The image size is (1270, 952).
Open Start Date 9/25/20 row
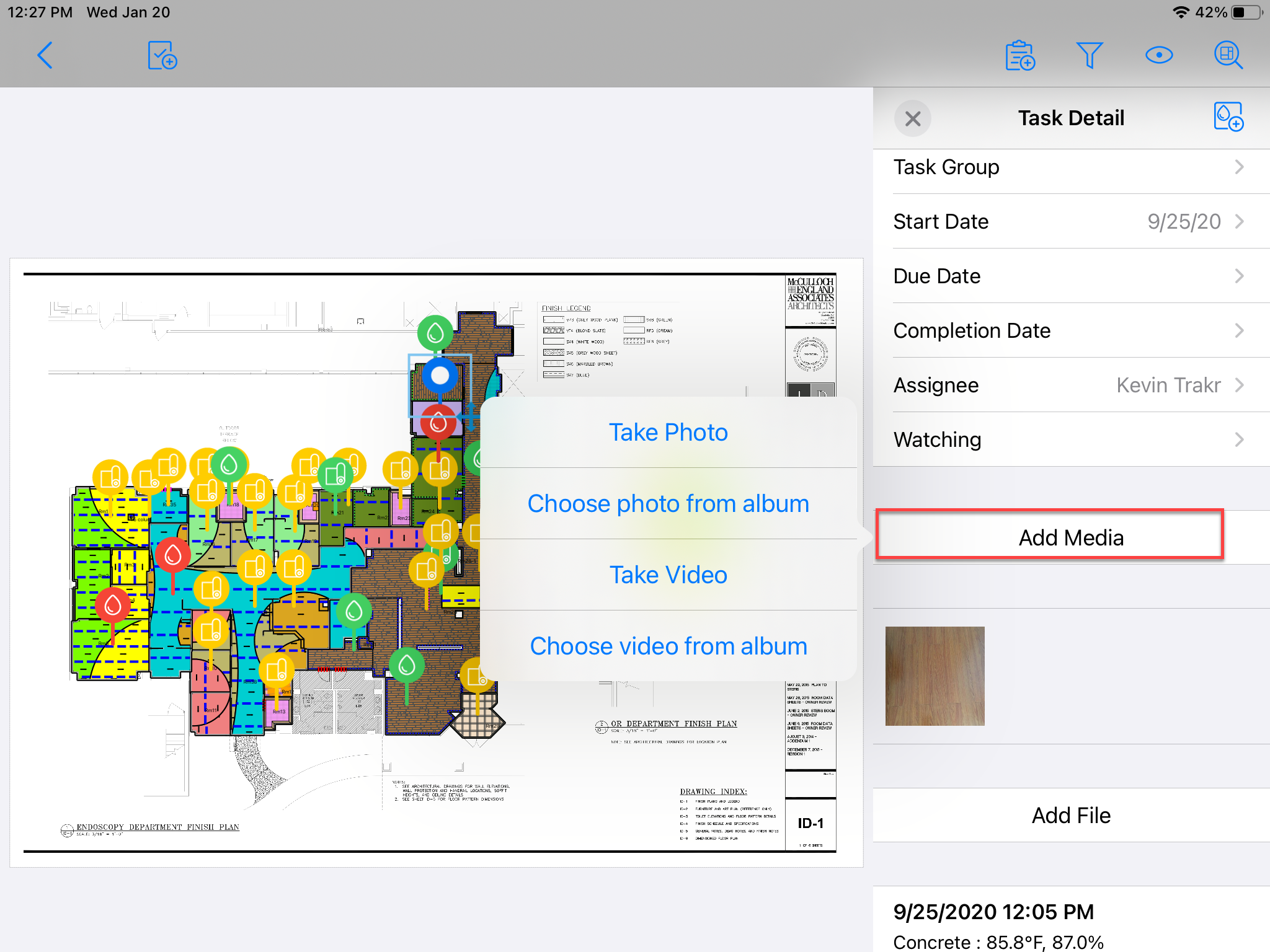click(x=1071, y=222)
